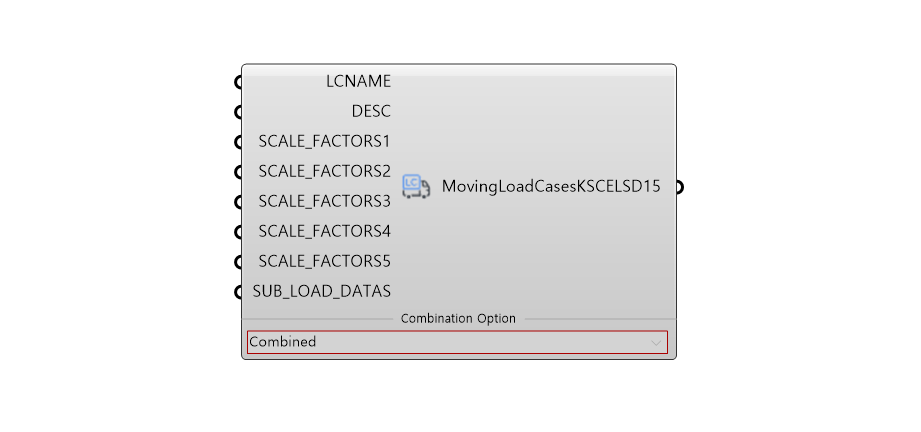Image resolution: width=921 pixels, height=432 pixels.
Task: Click the SCALE_FACTORS3 input connector circle
Action: 238,202
